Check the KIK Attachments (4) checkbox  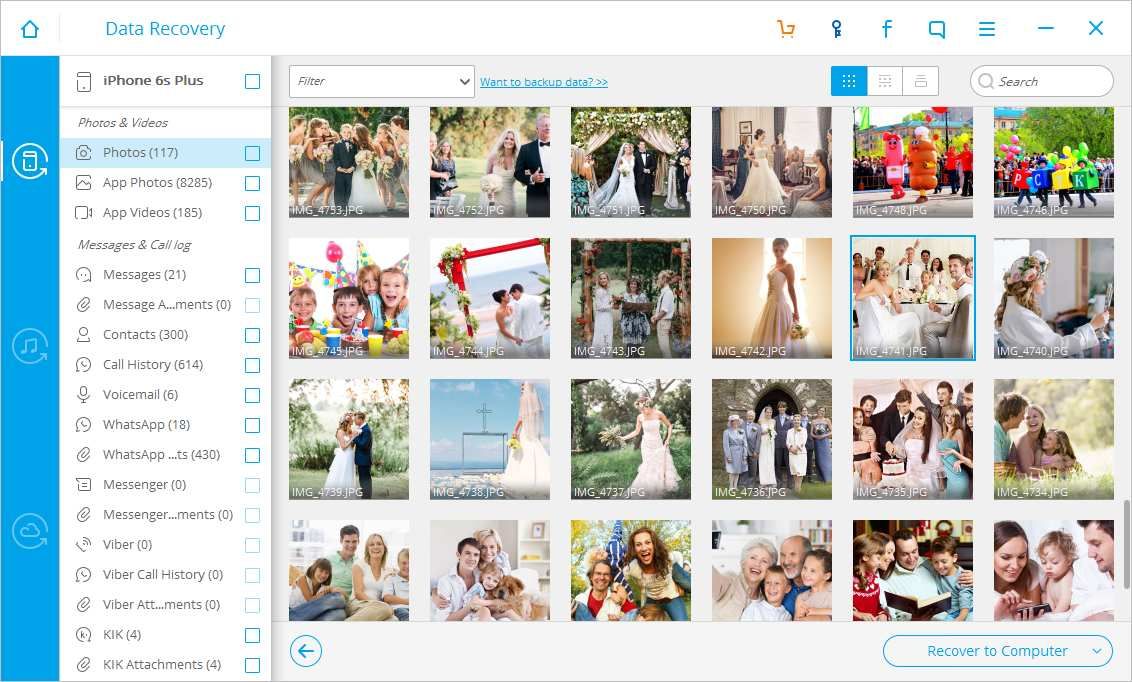pos(253,665)
